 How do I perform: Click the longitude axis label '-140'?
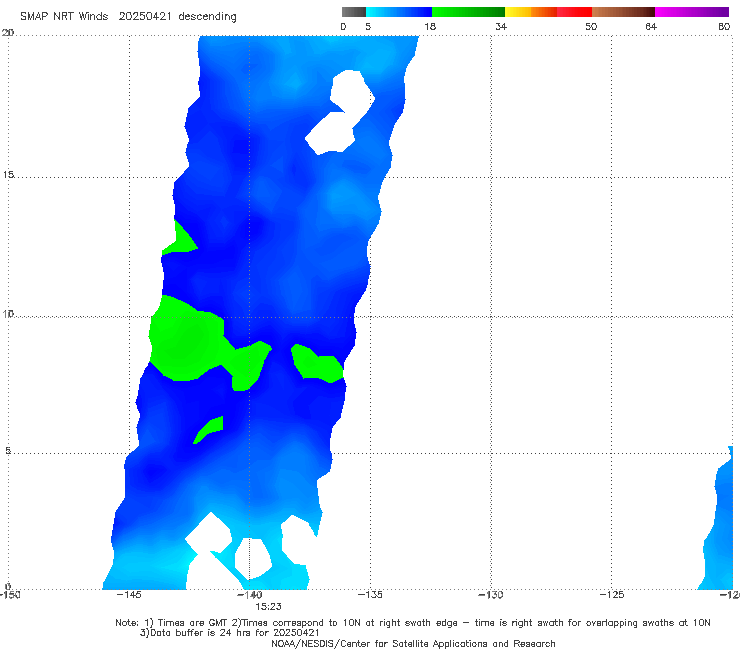[250, 595]
